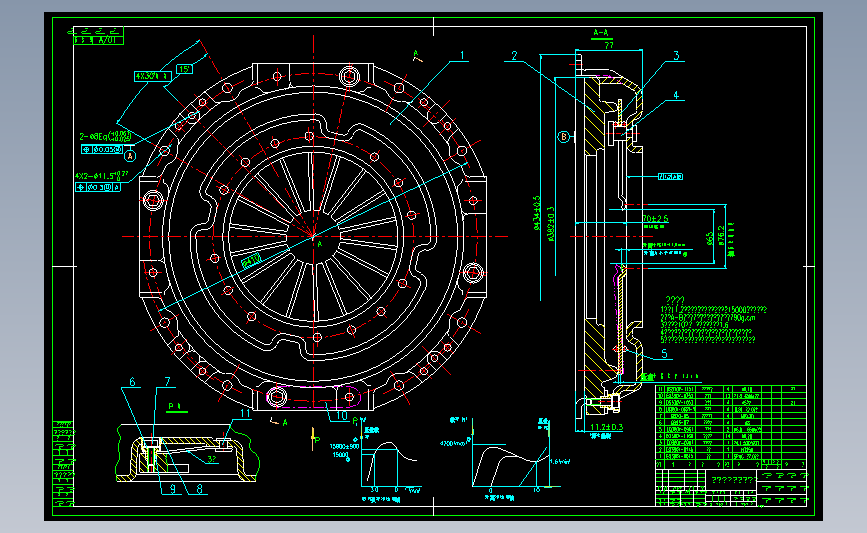Select callout number 8 below the detail view
The image size is (867, 533).
click(x=199, y=489)
